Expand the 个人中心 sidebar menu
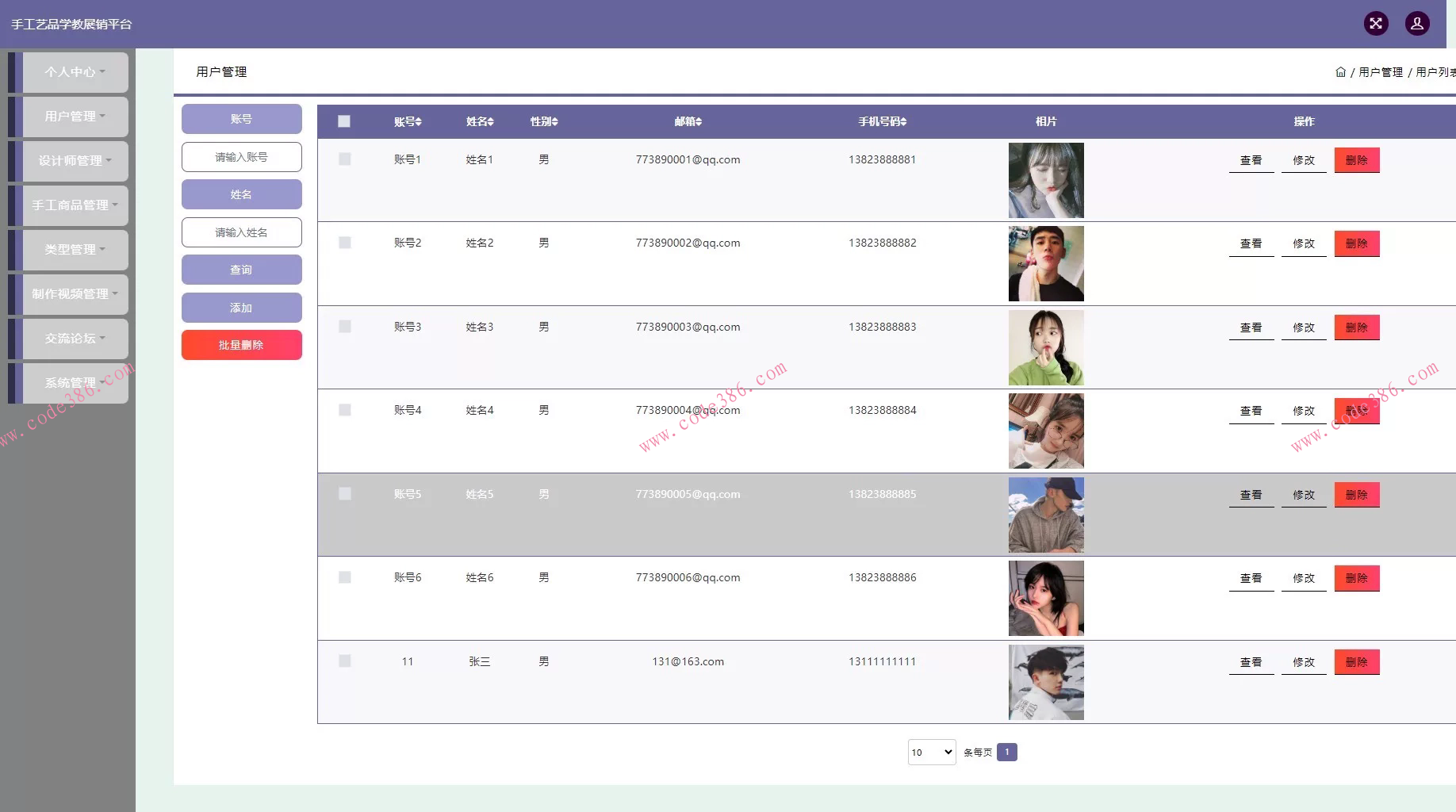 pyautogui.click(x=75, y=72)
